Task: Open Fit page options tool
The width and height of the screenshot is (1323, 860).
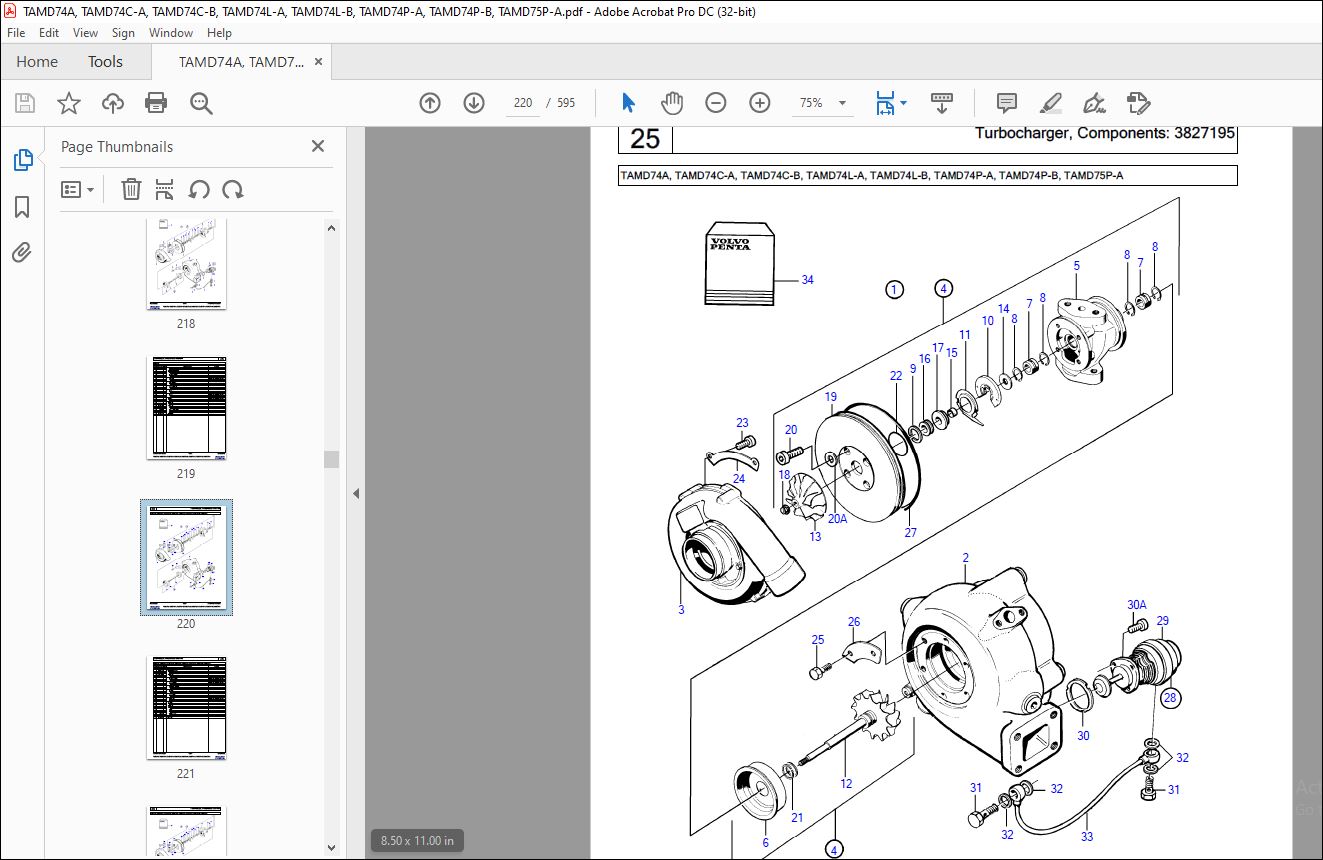Action: pos(885,103)
